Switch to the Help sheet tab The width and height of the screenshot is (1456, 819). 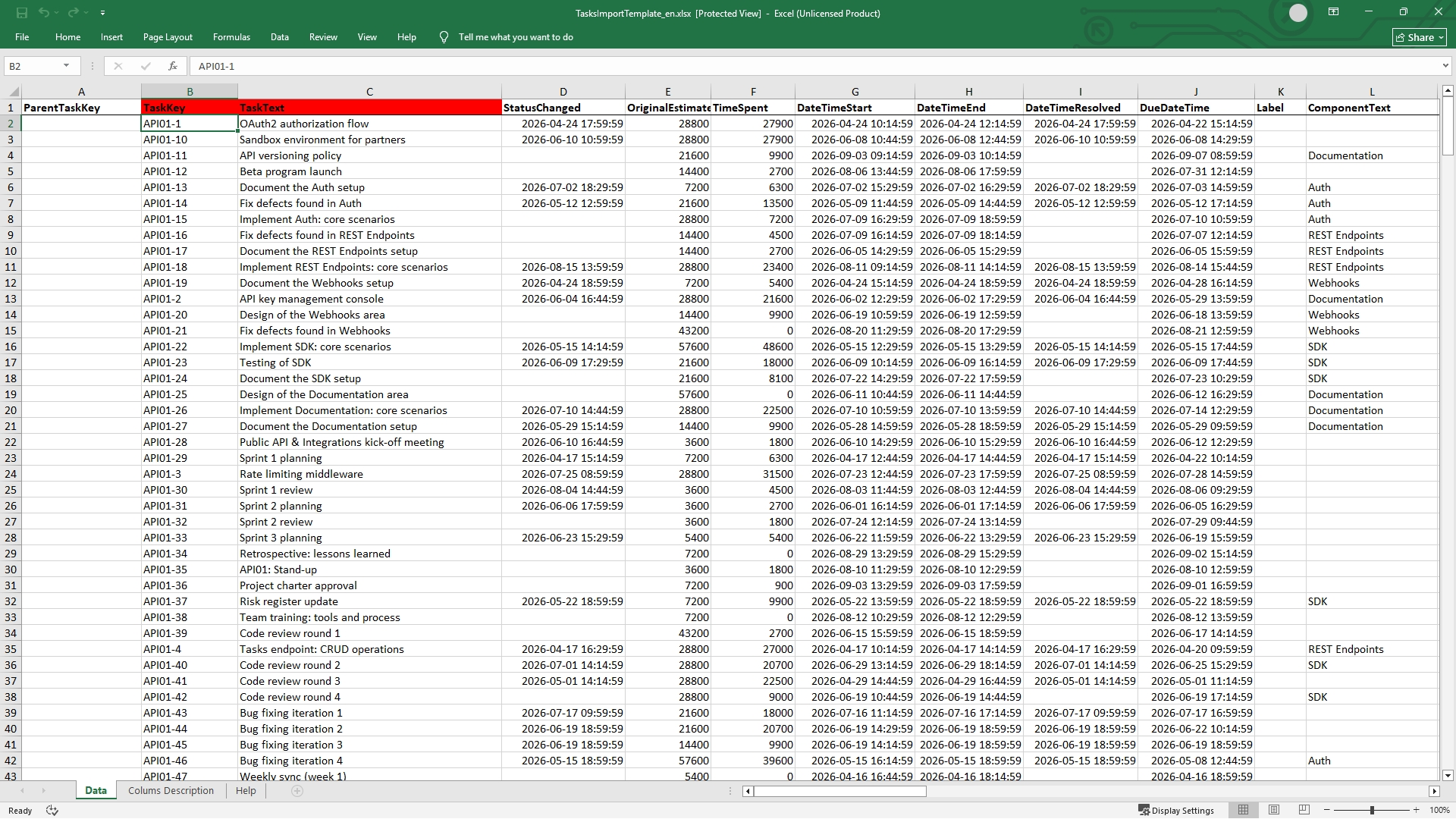point(246,790)
